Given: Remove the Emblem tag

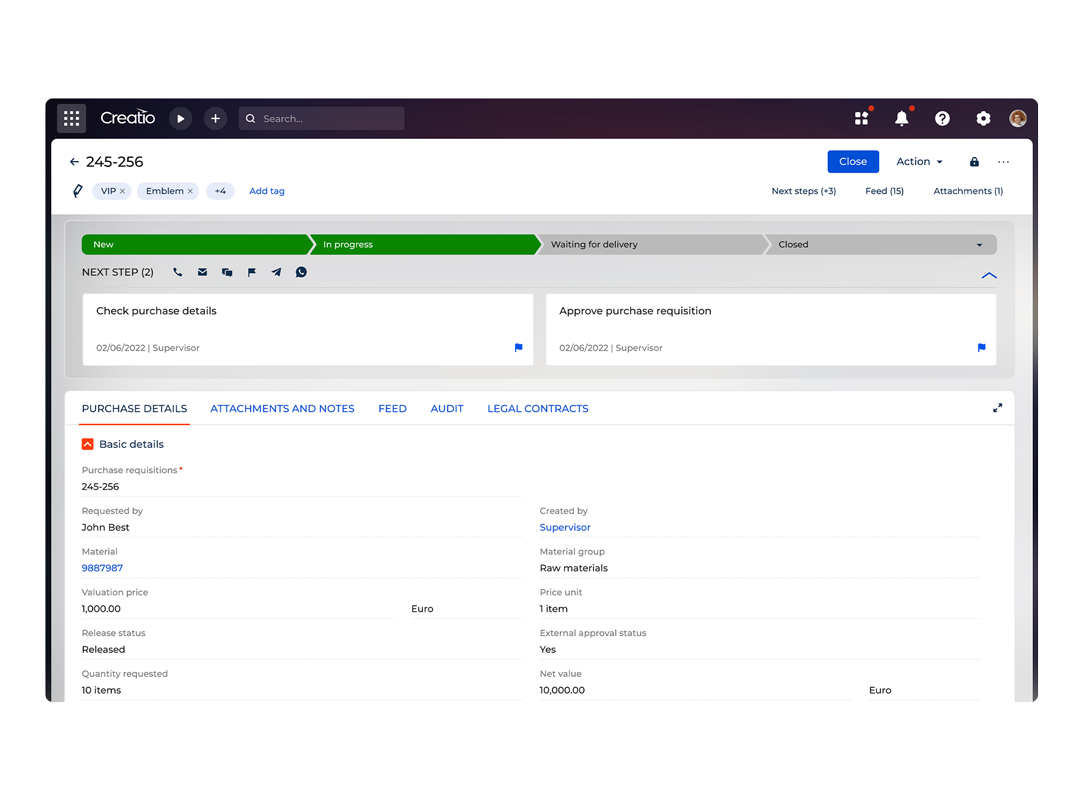Looking at the screenshot, I should (x=190, y=191).
